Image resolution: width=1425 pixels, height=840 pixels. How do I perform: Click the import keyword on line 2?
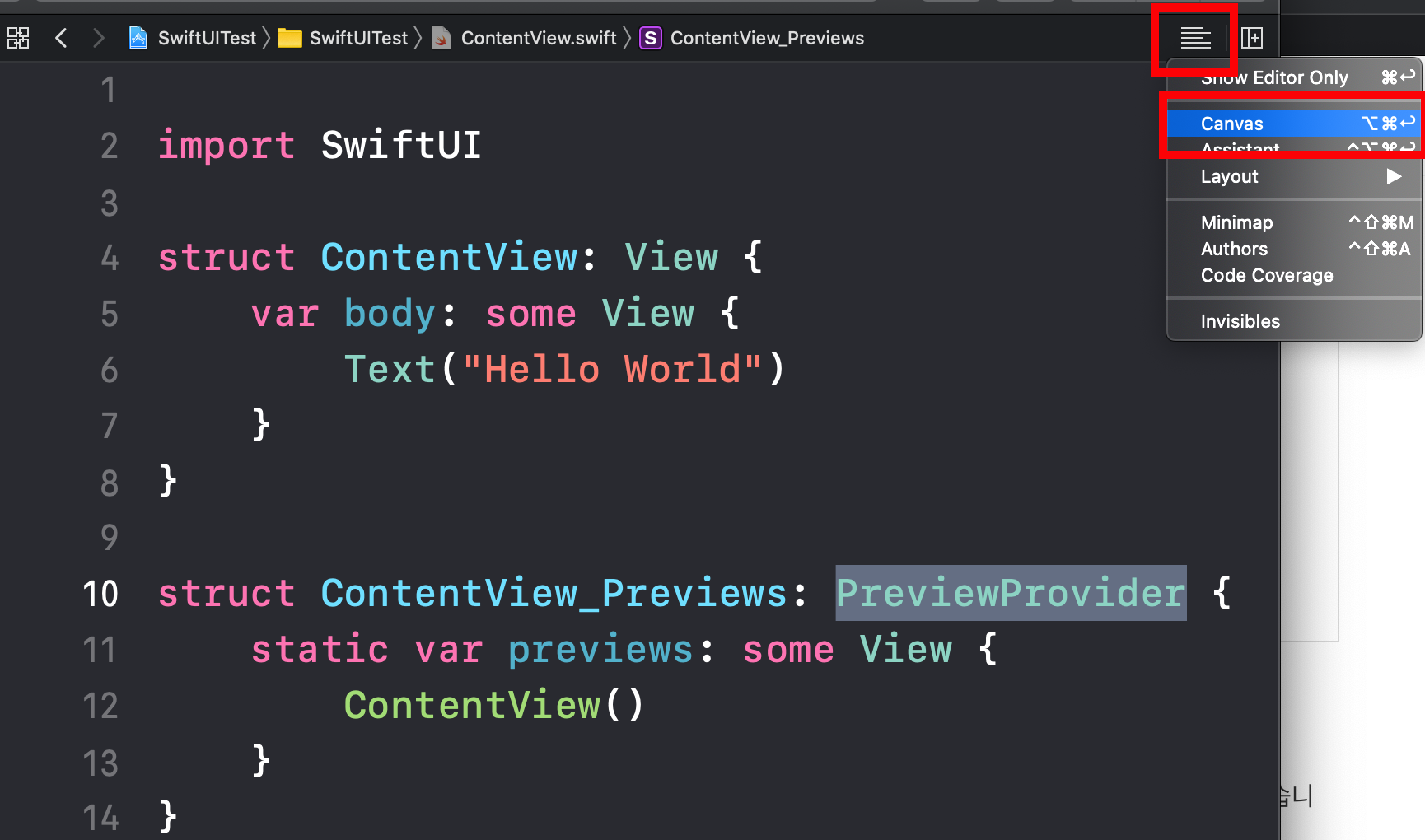(x=227, y=146)
